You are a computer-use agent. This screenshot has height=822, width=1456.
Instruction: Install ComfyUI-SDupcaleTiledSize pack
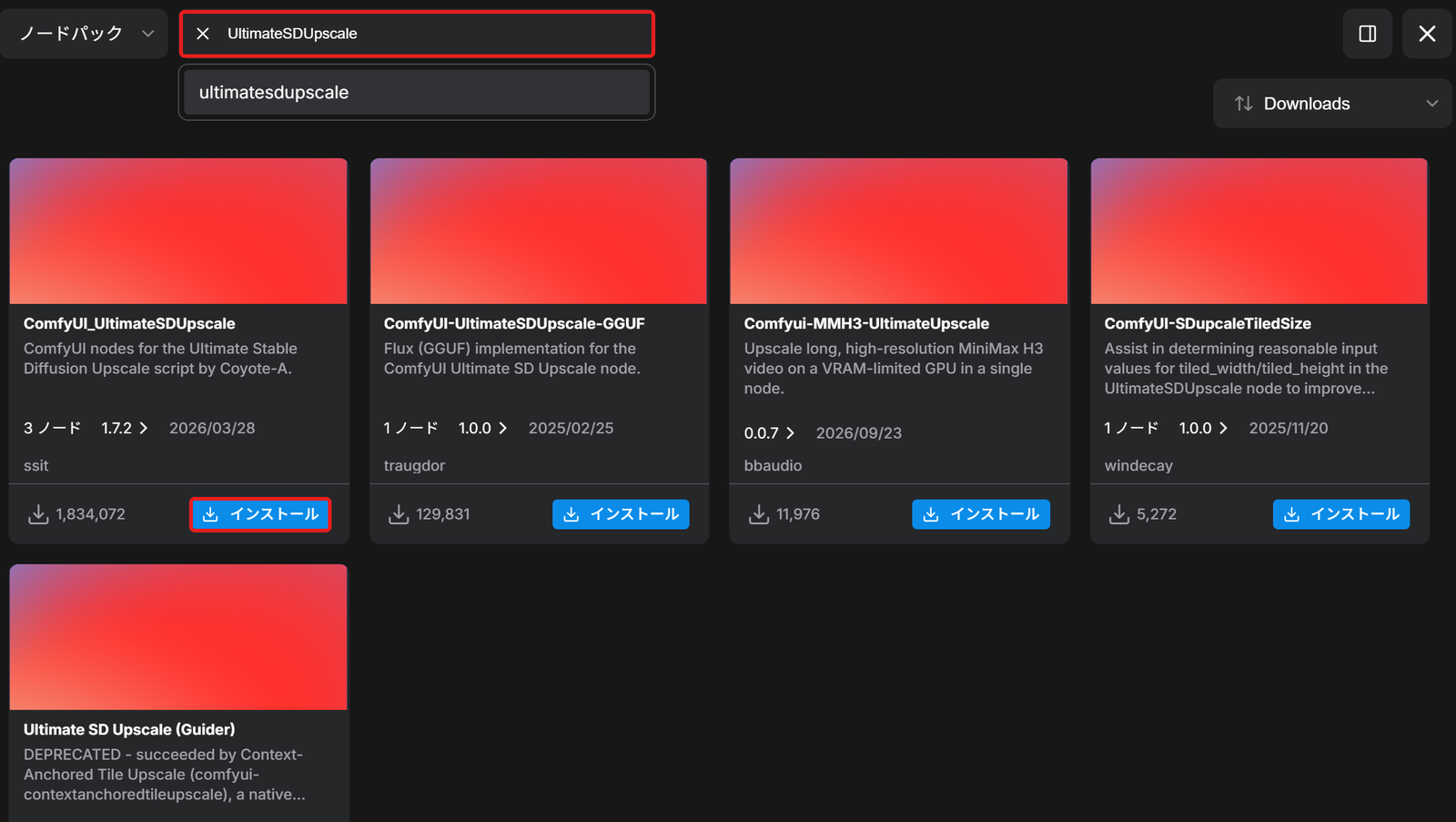[1341, 514]
